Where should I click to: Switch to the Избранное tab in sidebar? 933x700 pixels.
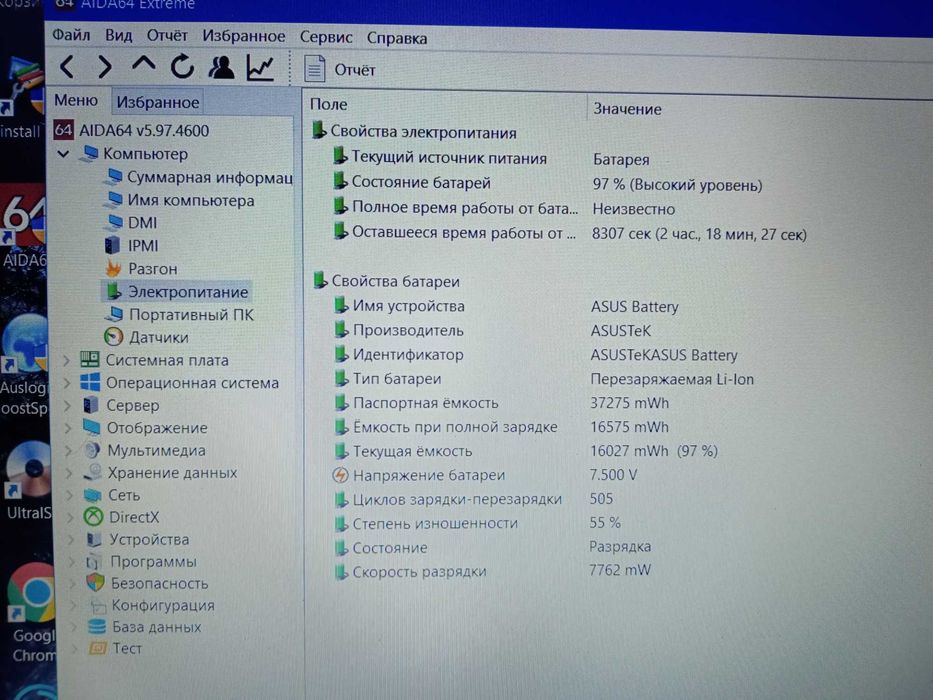click(x=158, y=102)
